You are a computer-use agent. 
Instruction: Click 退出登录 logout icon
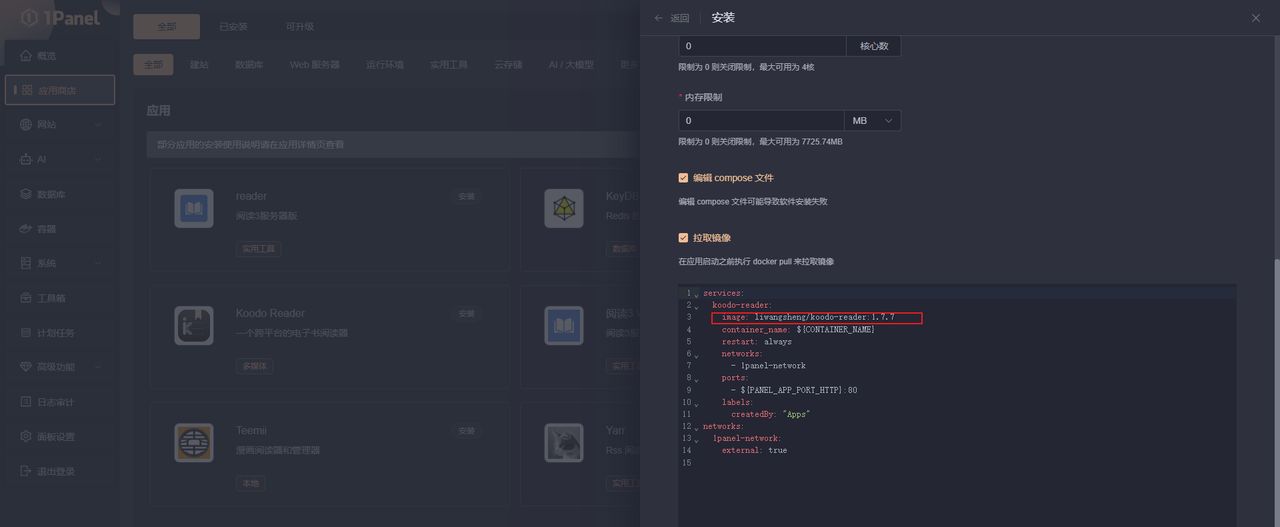coord(27,471)
